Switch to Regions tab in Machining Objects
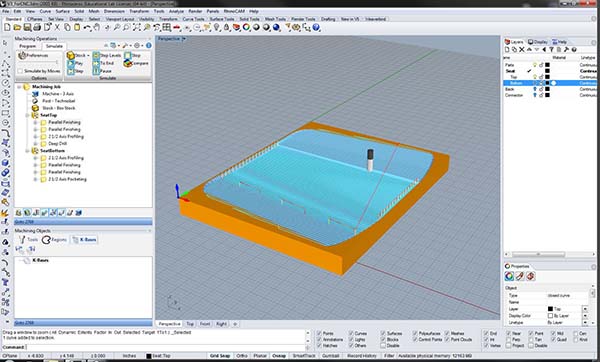 click(54, 240)
